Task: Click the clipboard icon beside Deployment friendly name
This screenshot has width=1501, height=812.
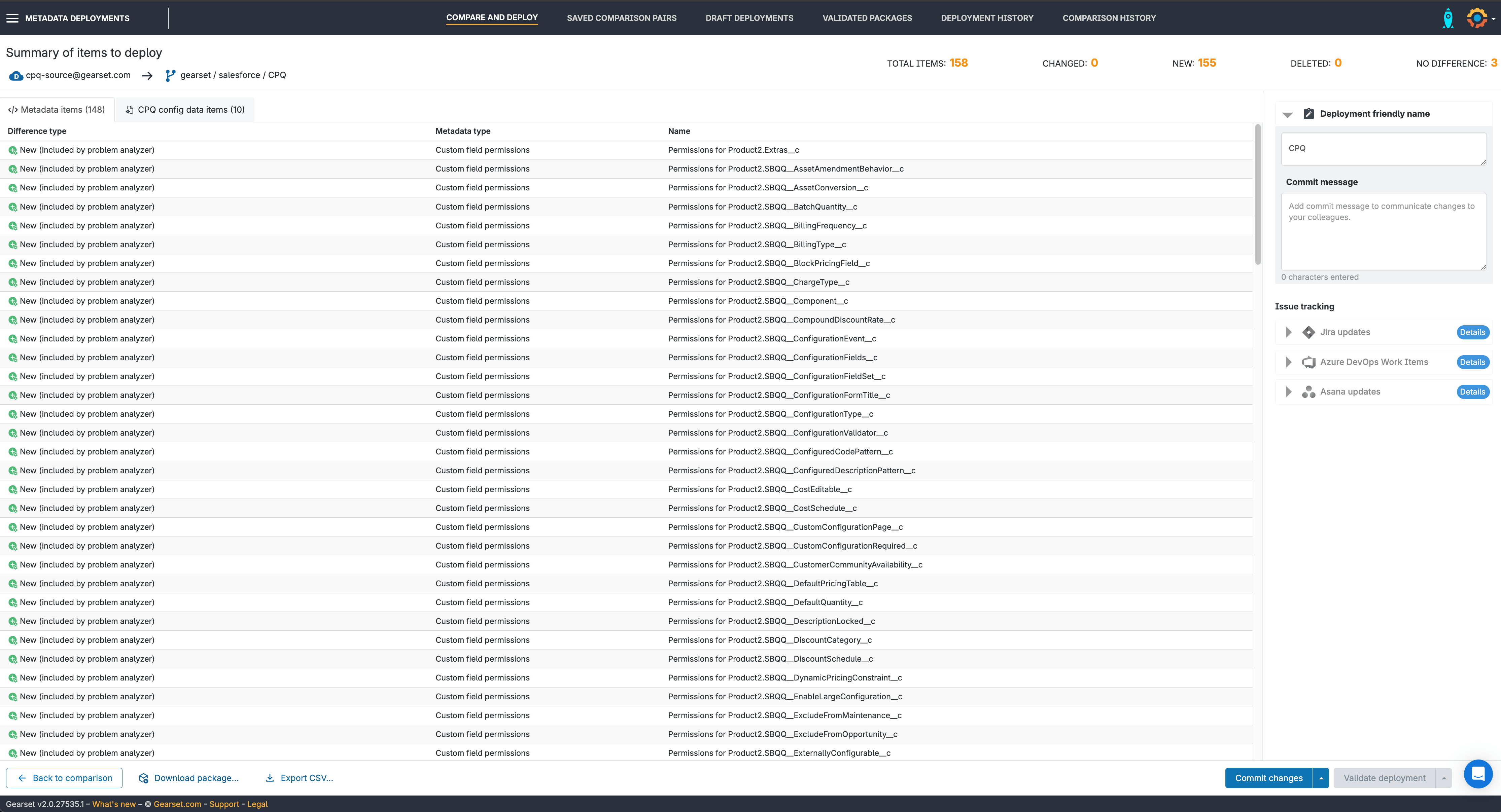Action: [x=1309, y=114]
